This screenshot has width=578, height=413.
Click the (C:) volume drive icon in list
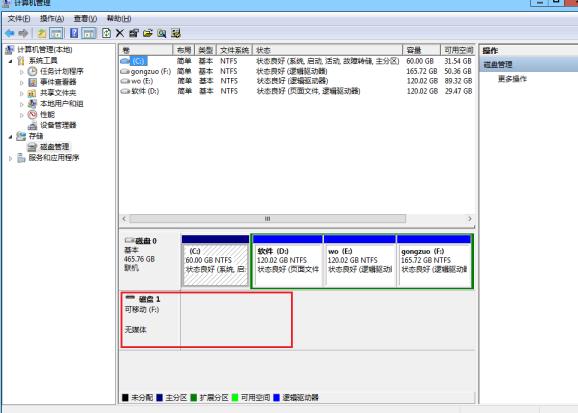click(125, 61)
